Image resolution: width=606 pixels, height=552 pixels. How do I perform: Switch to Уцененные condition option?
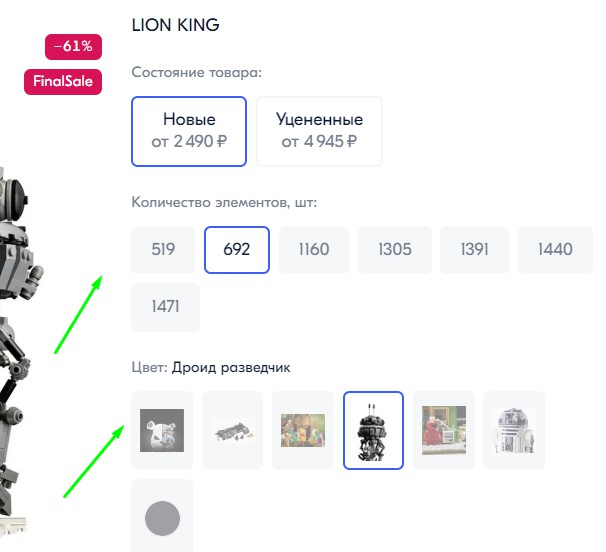pos(319,130)
